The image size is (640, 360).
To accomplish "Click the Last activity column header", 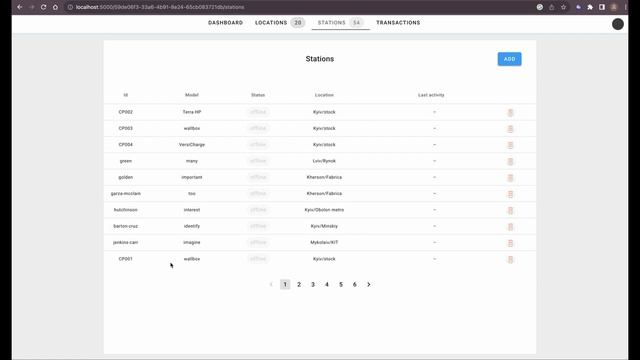I will pyautogui.click(x=431, y=95).
